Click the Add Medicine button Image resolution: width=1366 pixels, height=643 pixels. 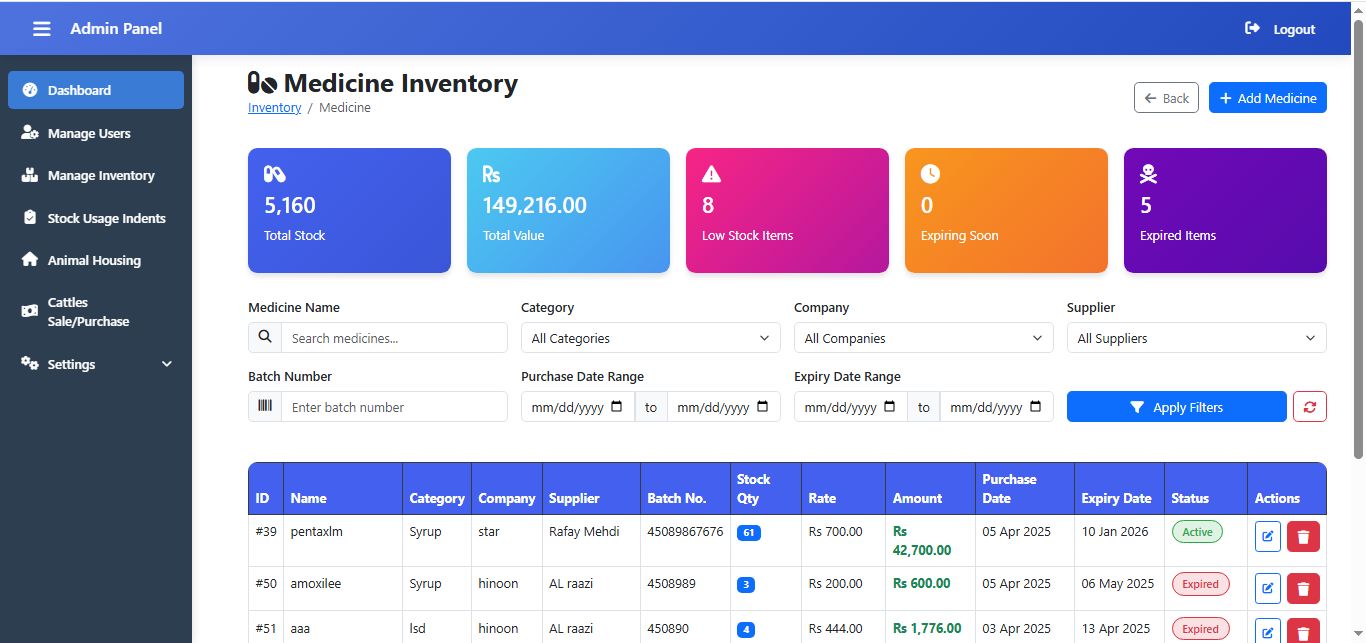[1267, 98]
